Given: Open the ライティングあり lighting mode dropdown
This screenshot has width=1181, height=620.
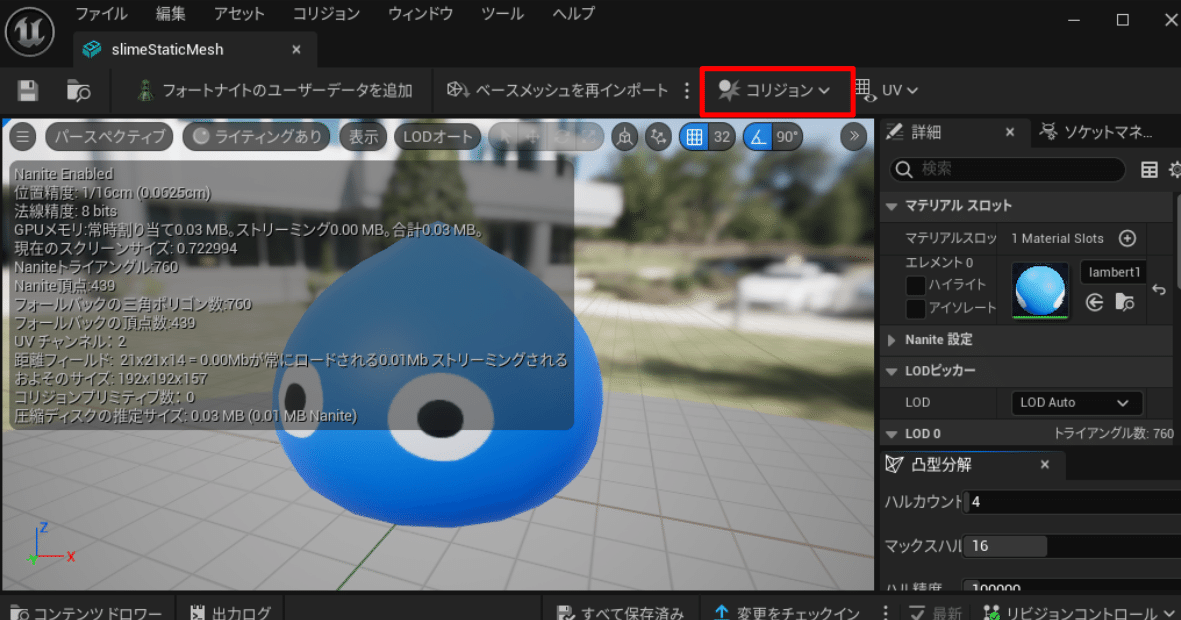Looking at the screenshot, I should [x=257, y=136].
